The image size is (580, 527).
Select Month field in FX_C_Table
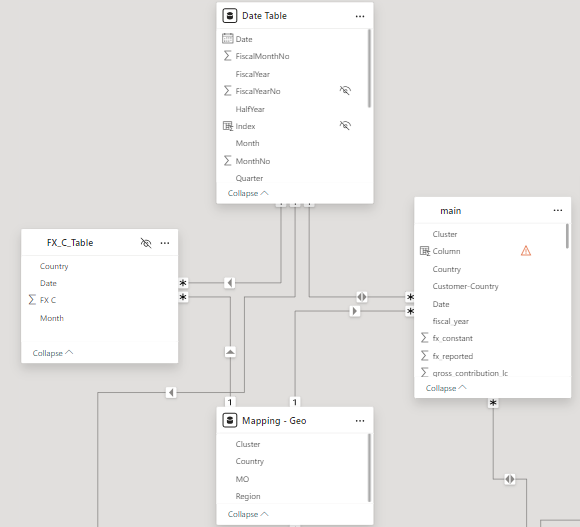click(x=52, y=318)
